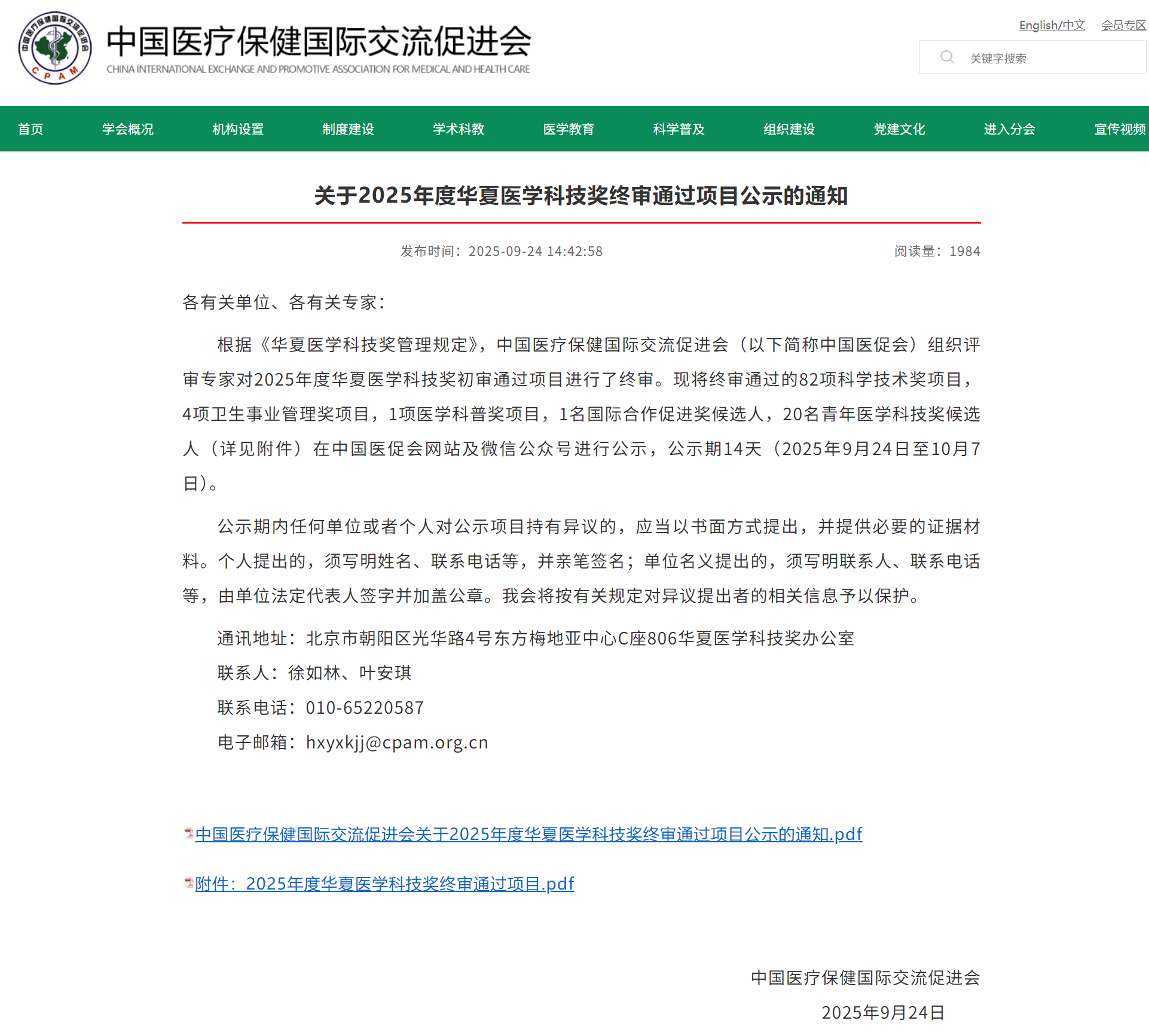Click the 宣传视频 navigation item

[1119, 129]
